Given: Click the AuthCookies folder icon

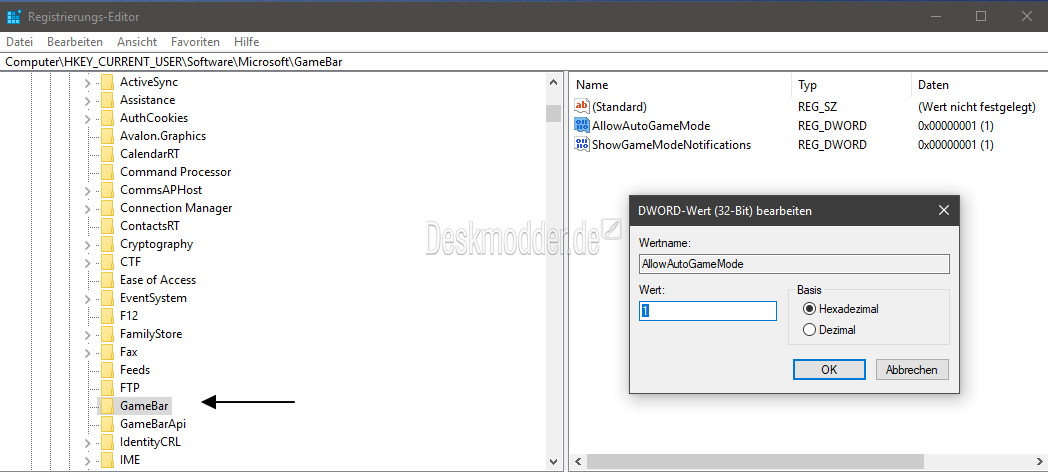Looking at the screenshot, I should 107,118.
